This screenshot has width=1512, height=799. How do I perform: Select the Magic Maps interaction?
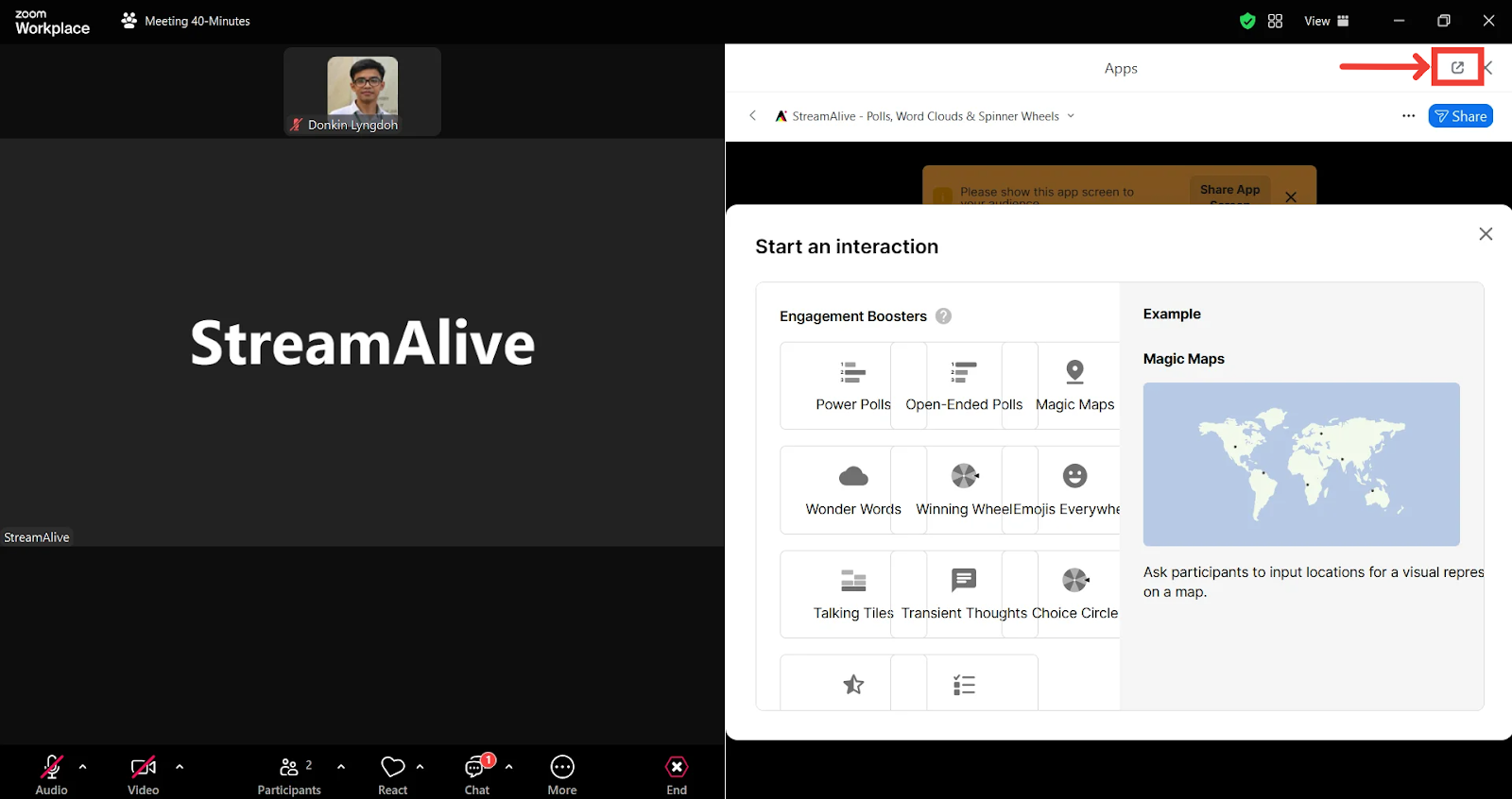[1075, 385]
